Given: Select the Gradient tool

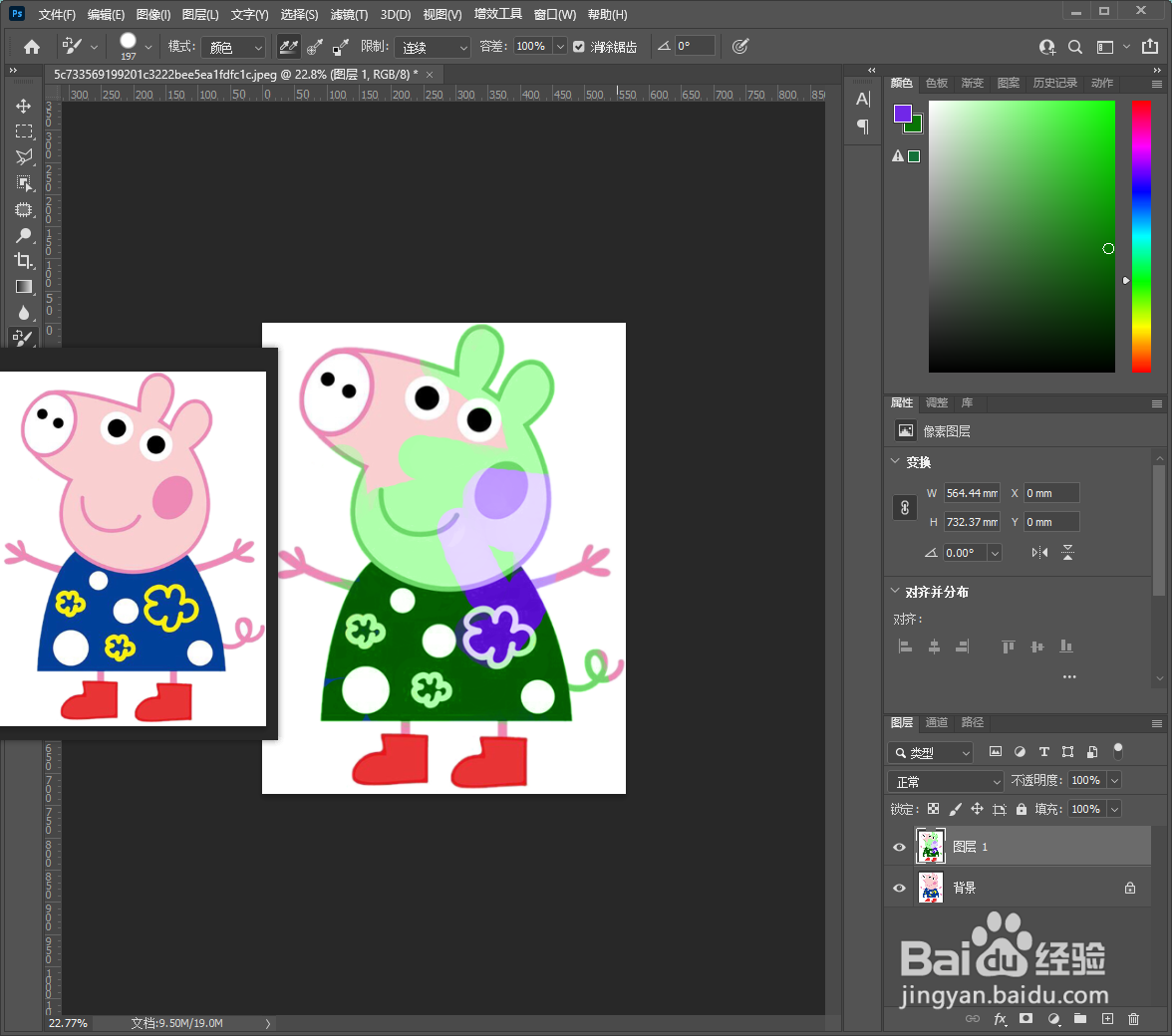Looking at the screenshot, I should 24,287.
